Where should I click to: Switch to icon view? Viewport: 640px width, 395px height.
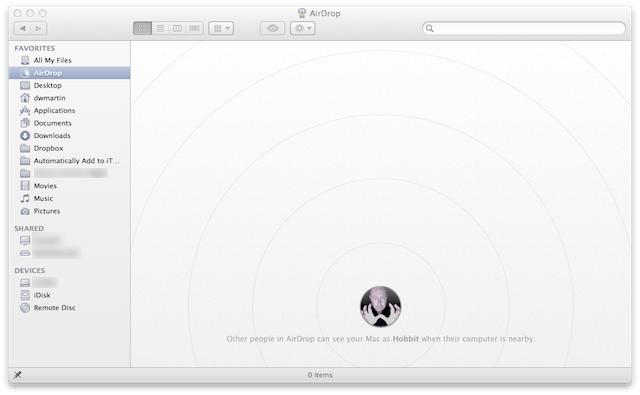click(x=142, y=28)
